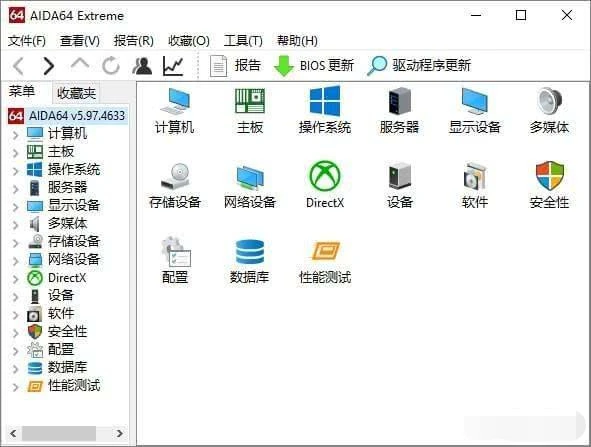Screen dimensions: 591x447
Task: Switch to the 收藏夹 tab
Action: 76,93
